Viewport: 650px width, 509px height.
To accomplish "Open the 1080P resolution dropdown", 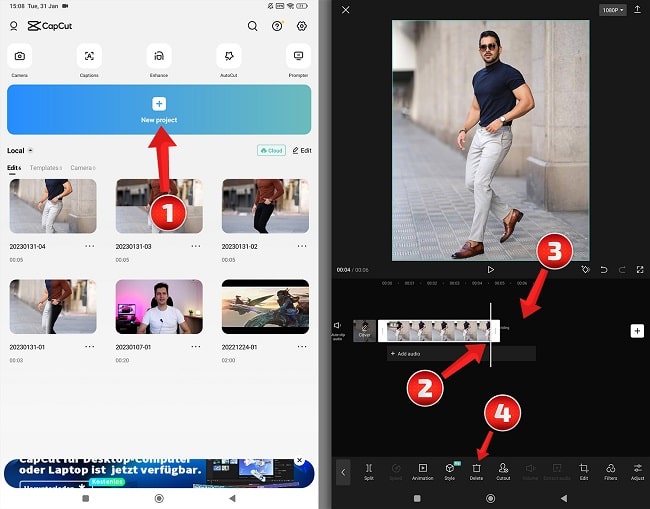I will coord(612,10).
